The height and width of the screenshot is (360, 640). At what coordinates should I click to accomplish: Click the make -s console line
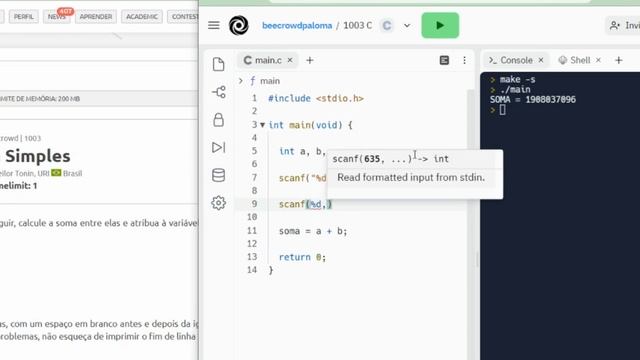tap(518, 80)
